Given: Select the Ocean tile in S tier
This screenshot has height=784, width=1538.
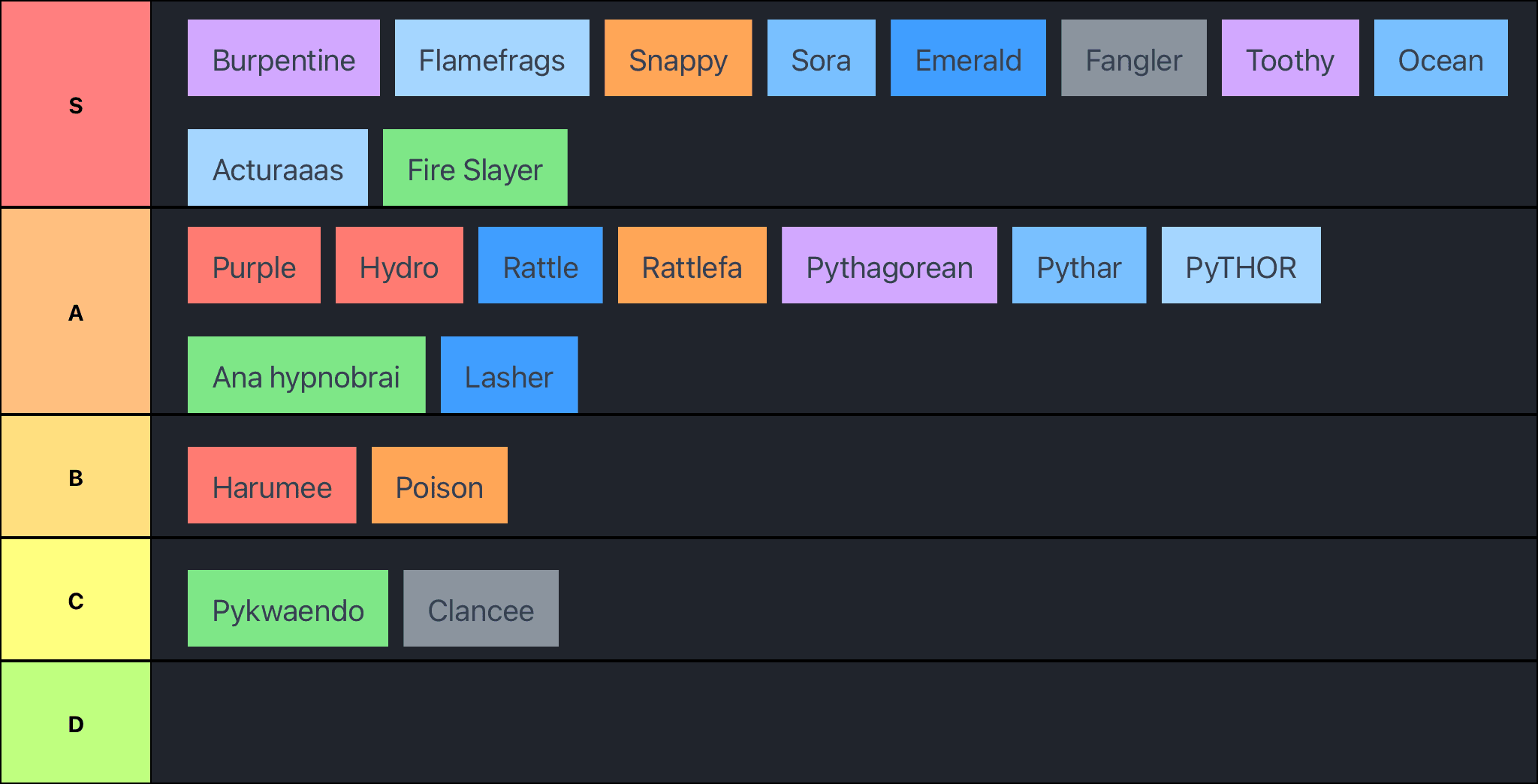Looking at the screenshot, I should [x=1440, y=59].
